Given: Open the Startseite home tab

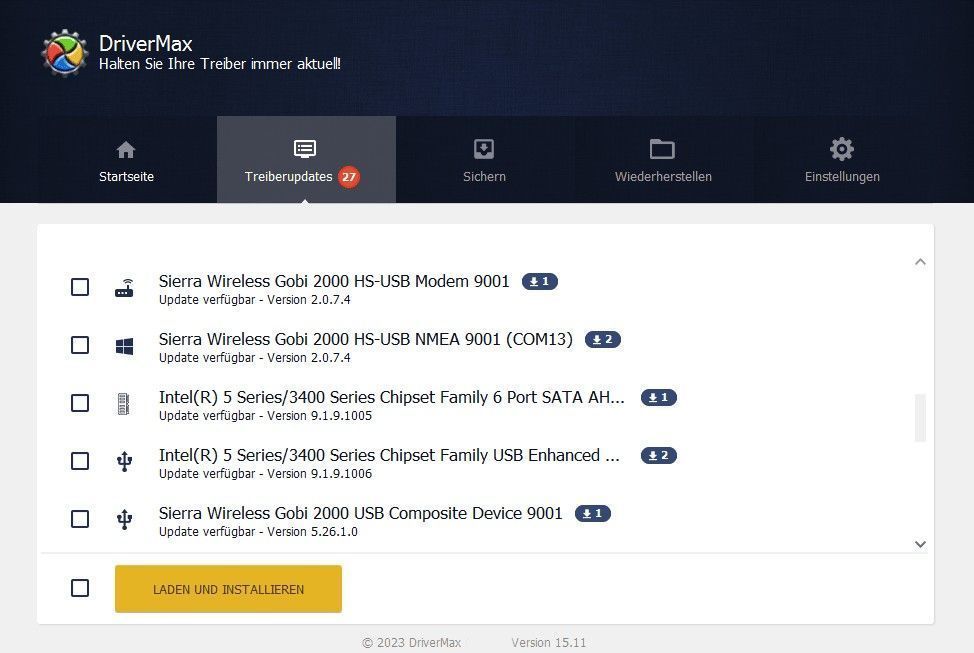Looking at the screenshot, I should [x=127, y=160].
